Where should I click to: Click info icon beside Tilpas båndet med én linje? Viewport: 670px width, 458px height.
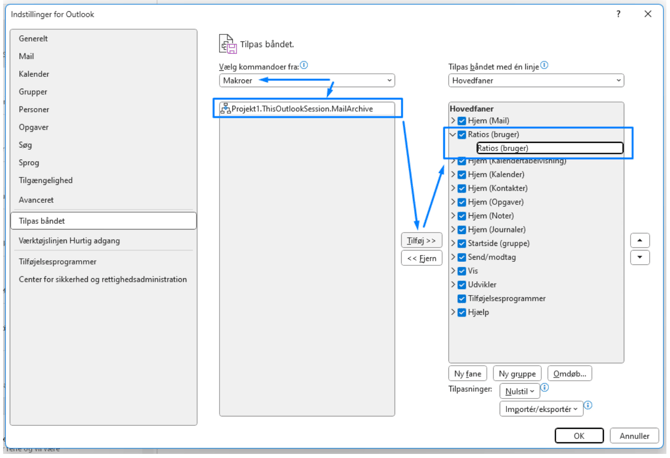pos(544,66)
